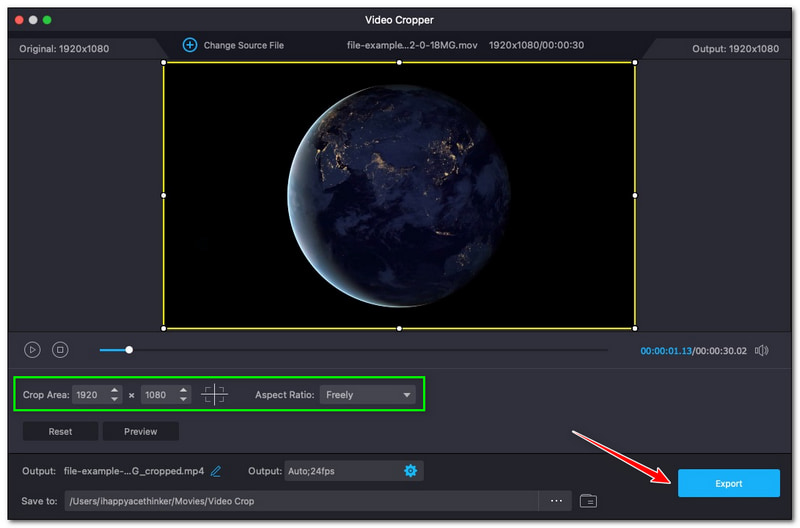Increase crop height with the up arrow
The width and height of the screenshot is (800, 528).
(184, 390)
